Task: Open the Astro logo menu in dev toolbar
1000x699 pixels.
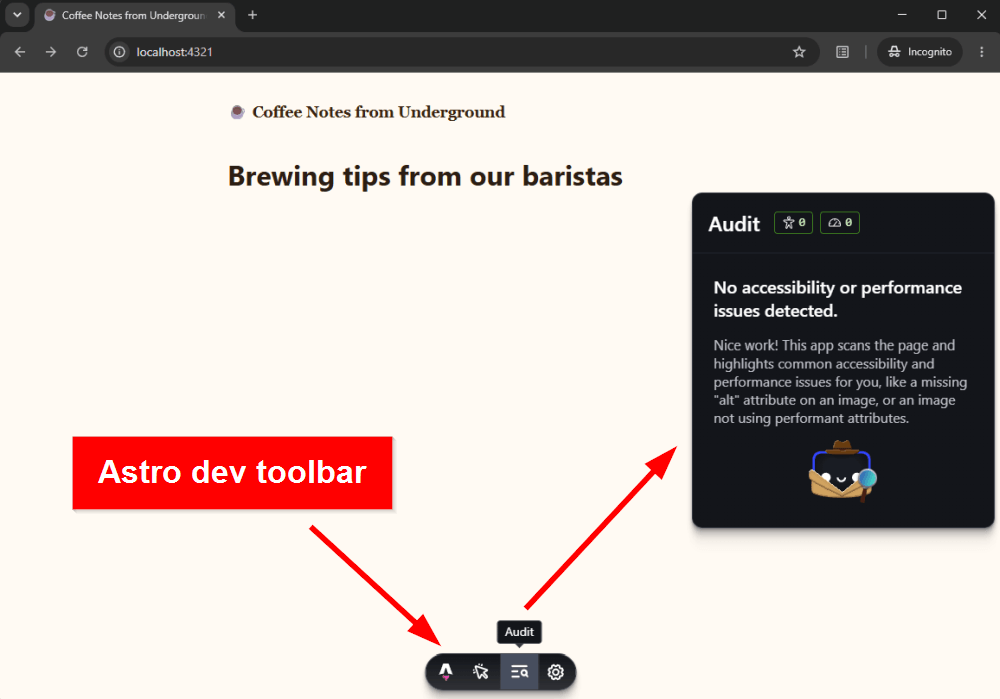Action: [446, 672]
